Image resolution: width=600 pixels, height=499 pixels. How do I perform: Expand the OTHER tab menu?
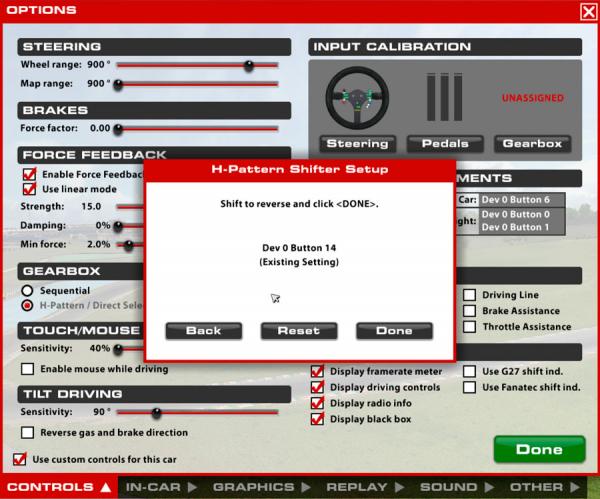click(x=542, y=488)
